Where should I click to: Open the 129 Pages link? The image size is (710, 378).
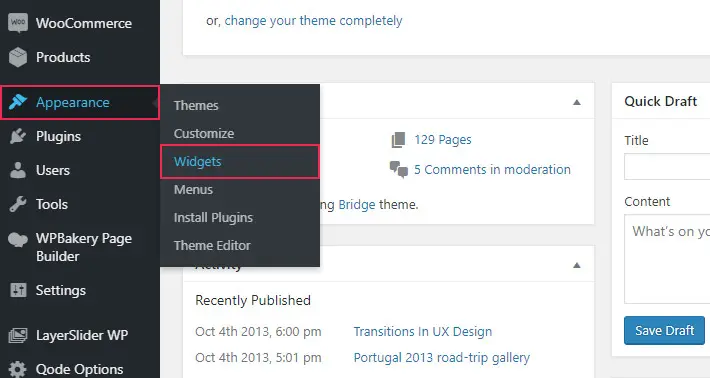[x=442, y=139]
